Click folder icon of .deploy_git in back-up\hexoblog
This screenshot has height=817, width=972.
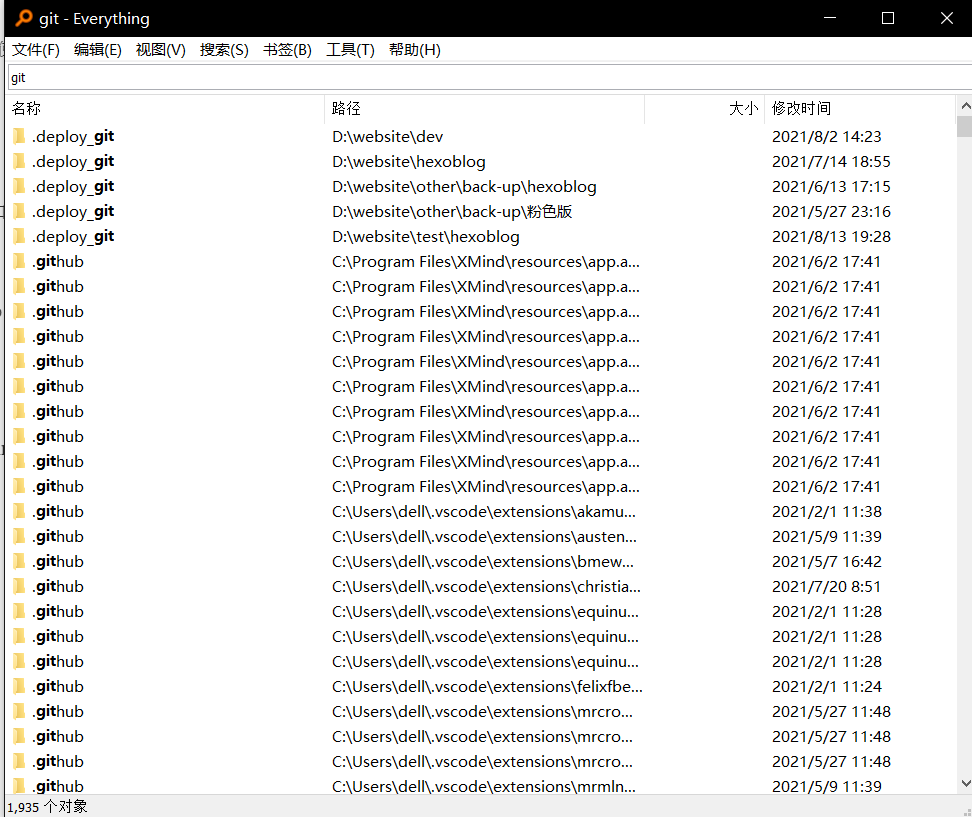[x=19, y=187]
